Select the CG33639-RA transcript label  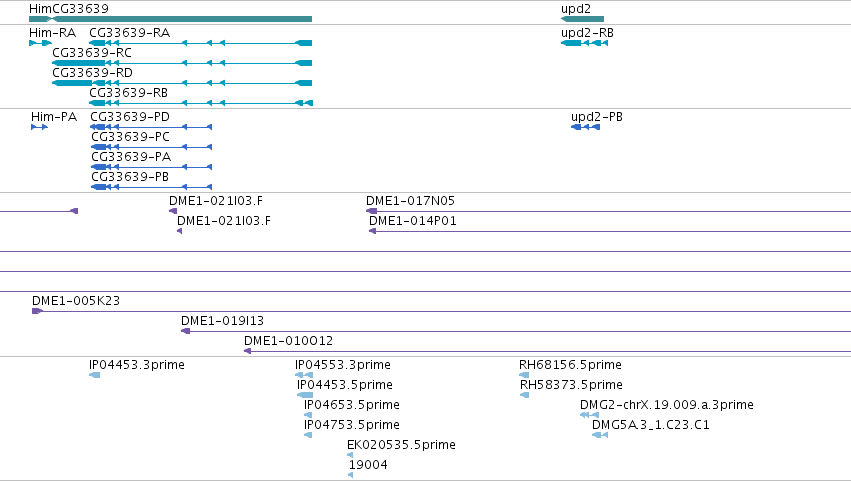(130, 33)
